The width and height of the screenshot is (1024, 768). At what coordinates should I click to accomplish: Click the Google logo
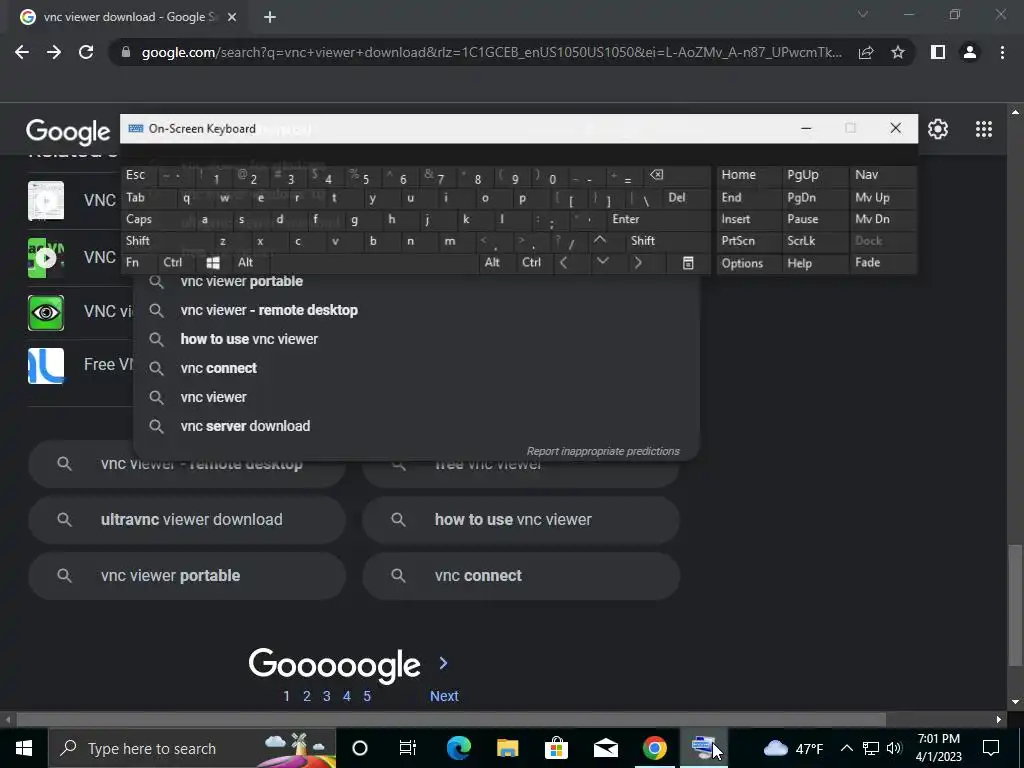click(x=68, y=132)
